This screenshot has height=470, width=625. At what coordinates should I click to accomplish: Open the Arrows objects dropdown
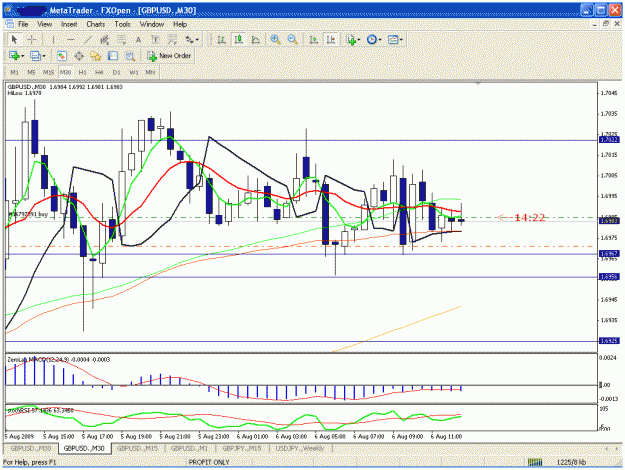point(192,40)
